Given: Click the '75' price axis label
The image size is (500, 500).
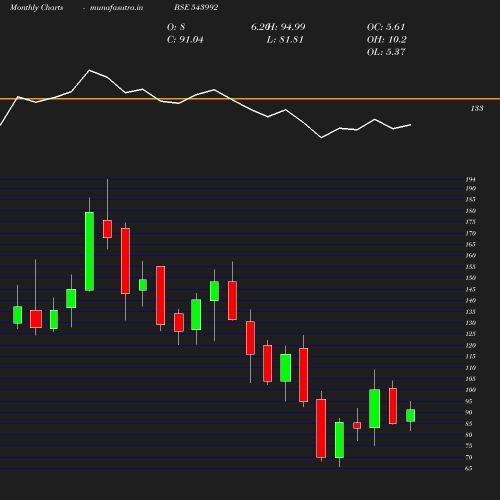Looking at the screenshot, I should pos(469,446).
